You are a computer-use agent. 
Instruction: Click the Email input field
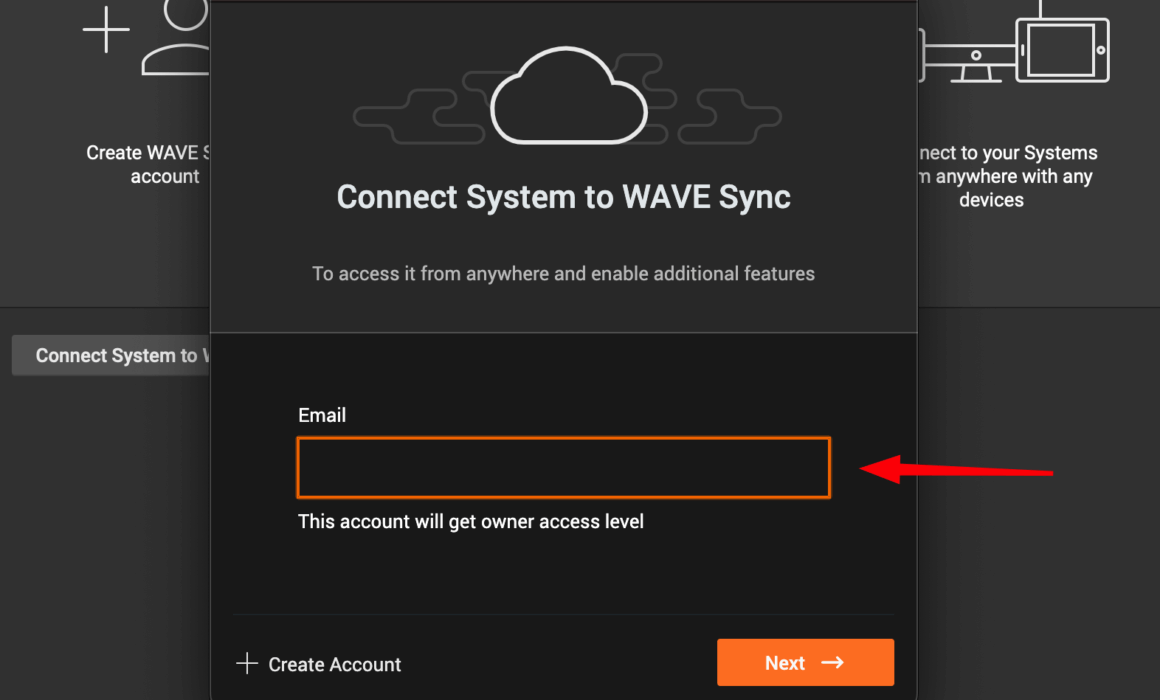563,468
